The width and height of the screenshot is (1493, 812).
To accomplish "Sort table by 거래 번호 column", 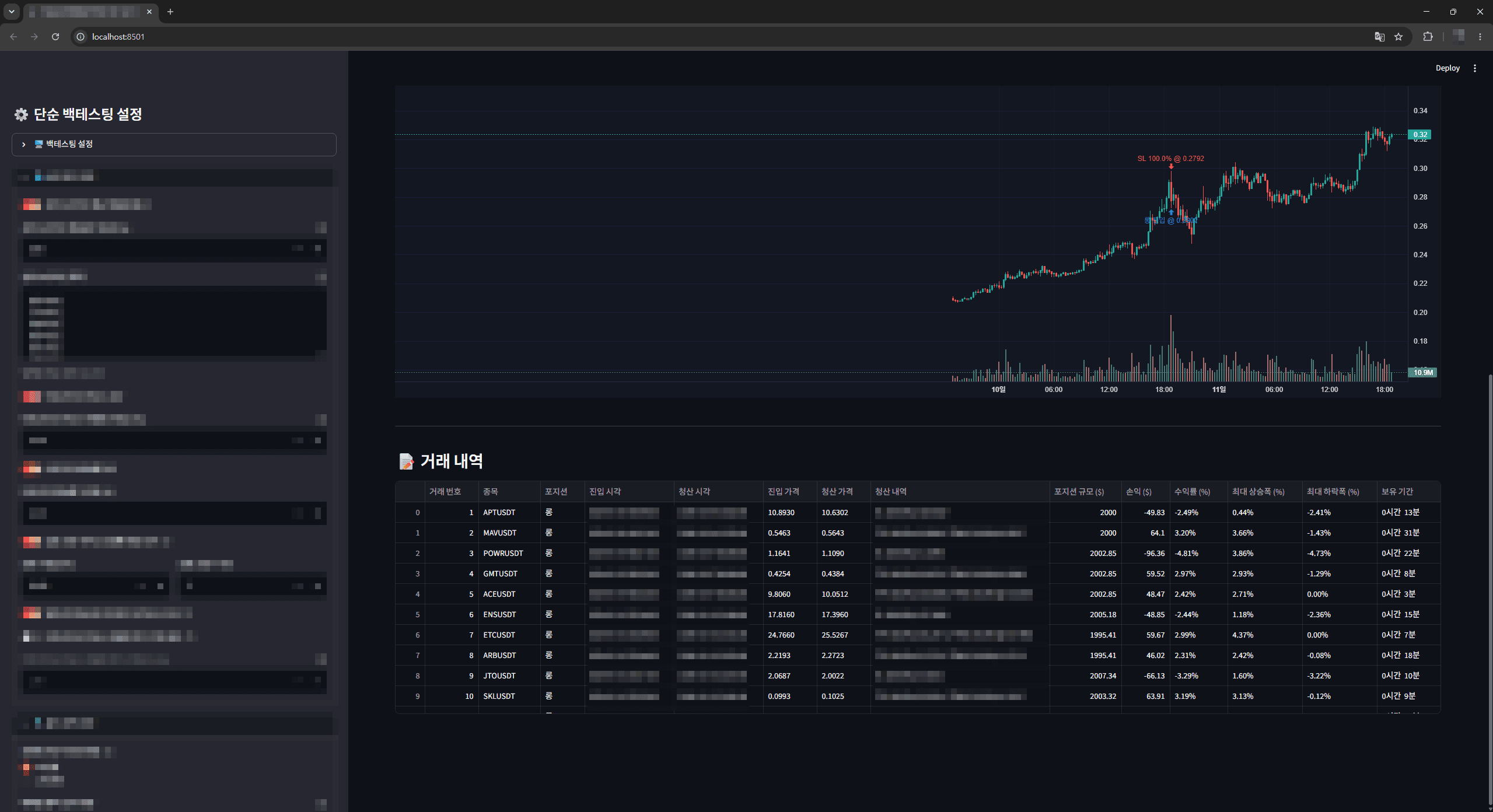I will coord(452,492).
